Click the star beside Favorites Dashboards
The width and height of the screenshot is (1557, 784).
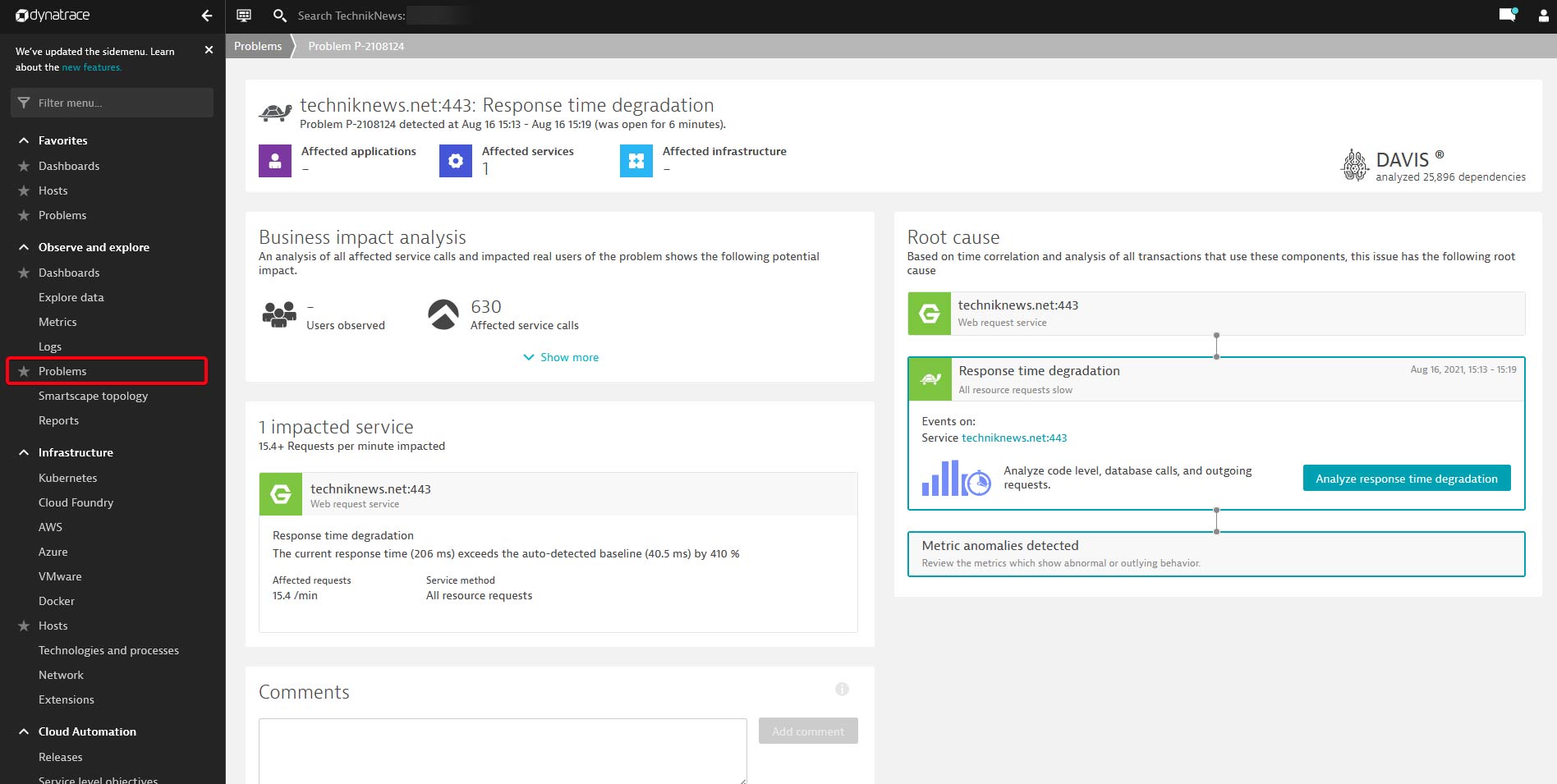pos(24,166)
